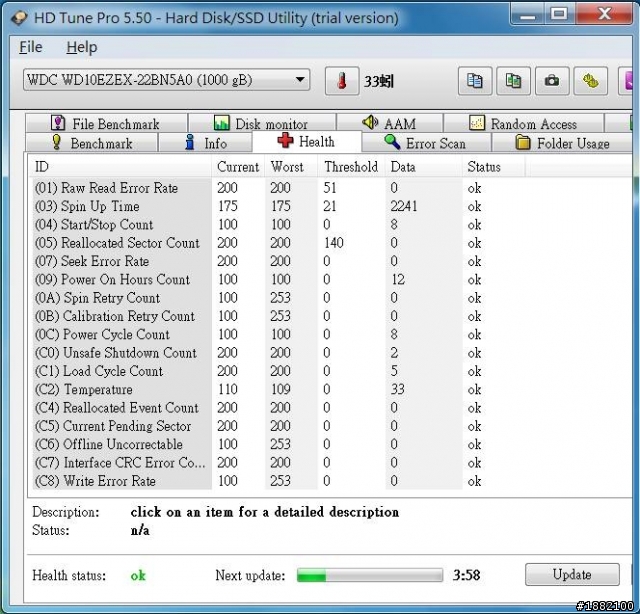
Task: Sort by Threshold column header
Action: click(x=351, y=167)
